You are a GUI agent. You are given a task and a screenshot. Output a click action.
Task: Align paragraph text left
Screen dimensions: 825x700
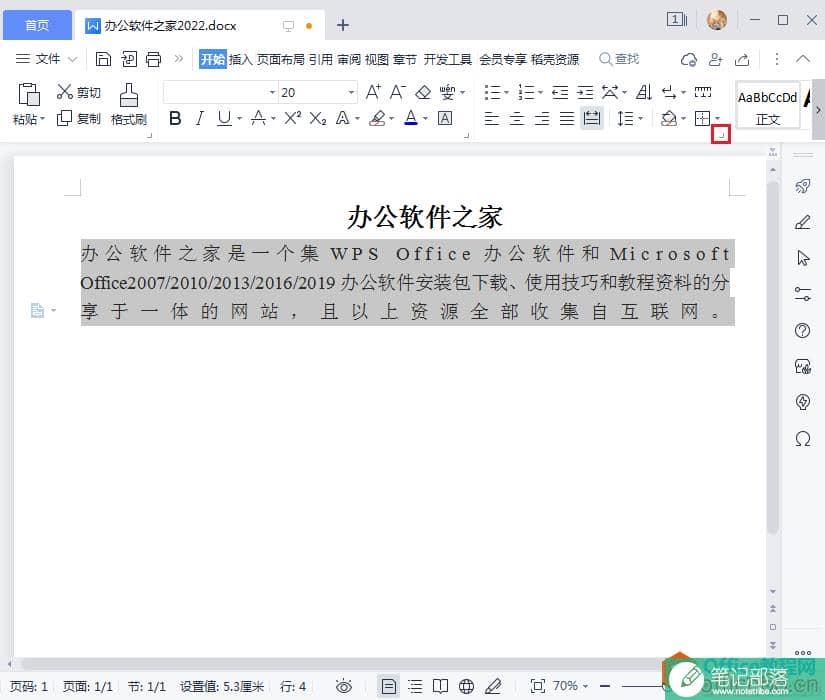(491, 118)
